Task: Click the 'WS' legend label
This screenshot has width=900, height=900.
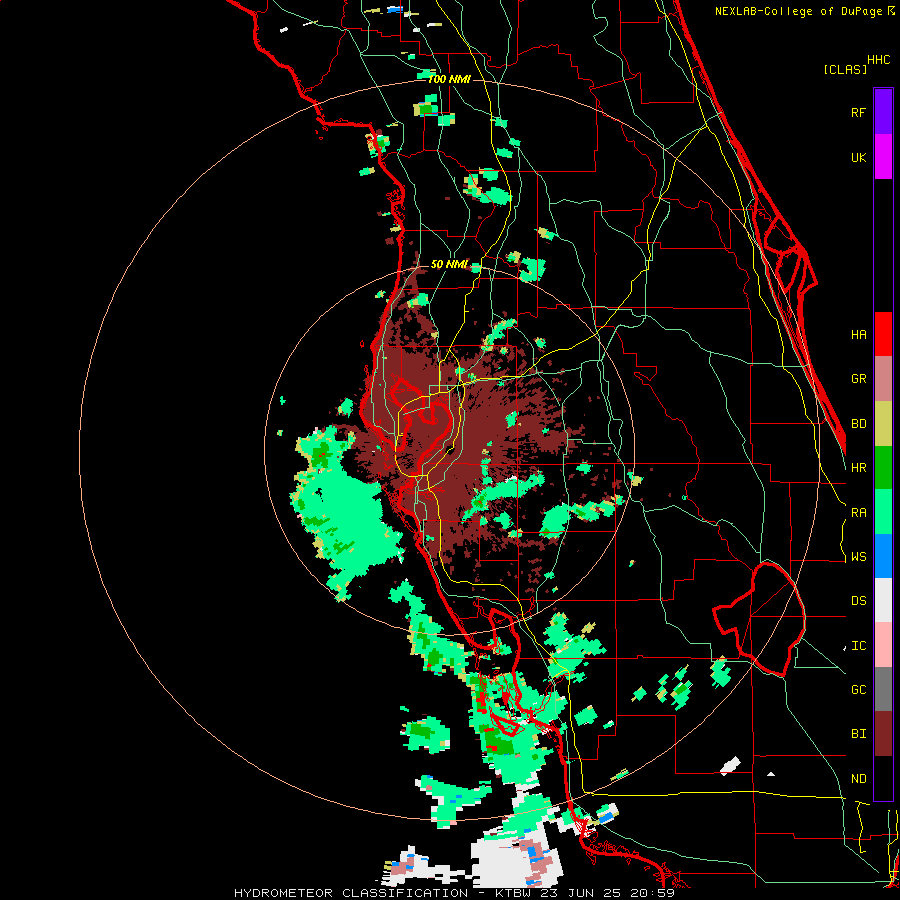Action: click(858, 557)
